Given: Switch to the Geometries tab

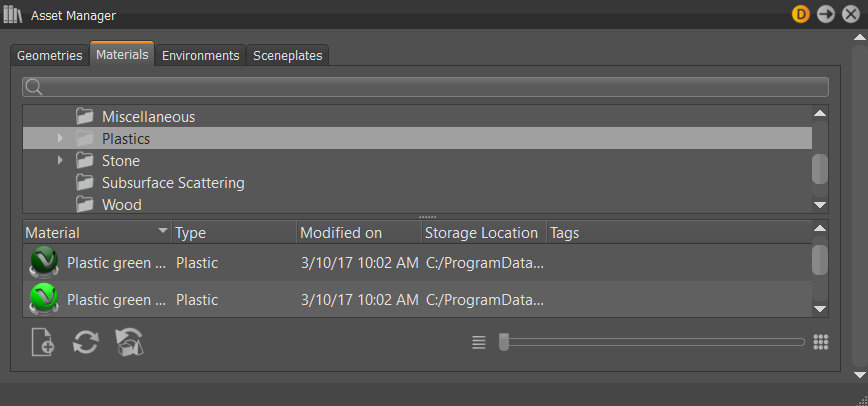Looking at the screenshot, I should click(x=49, y=55).
